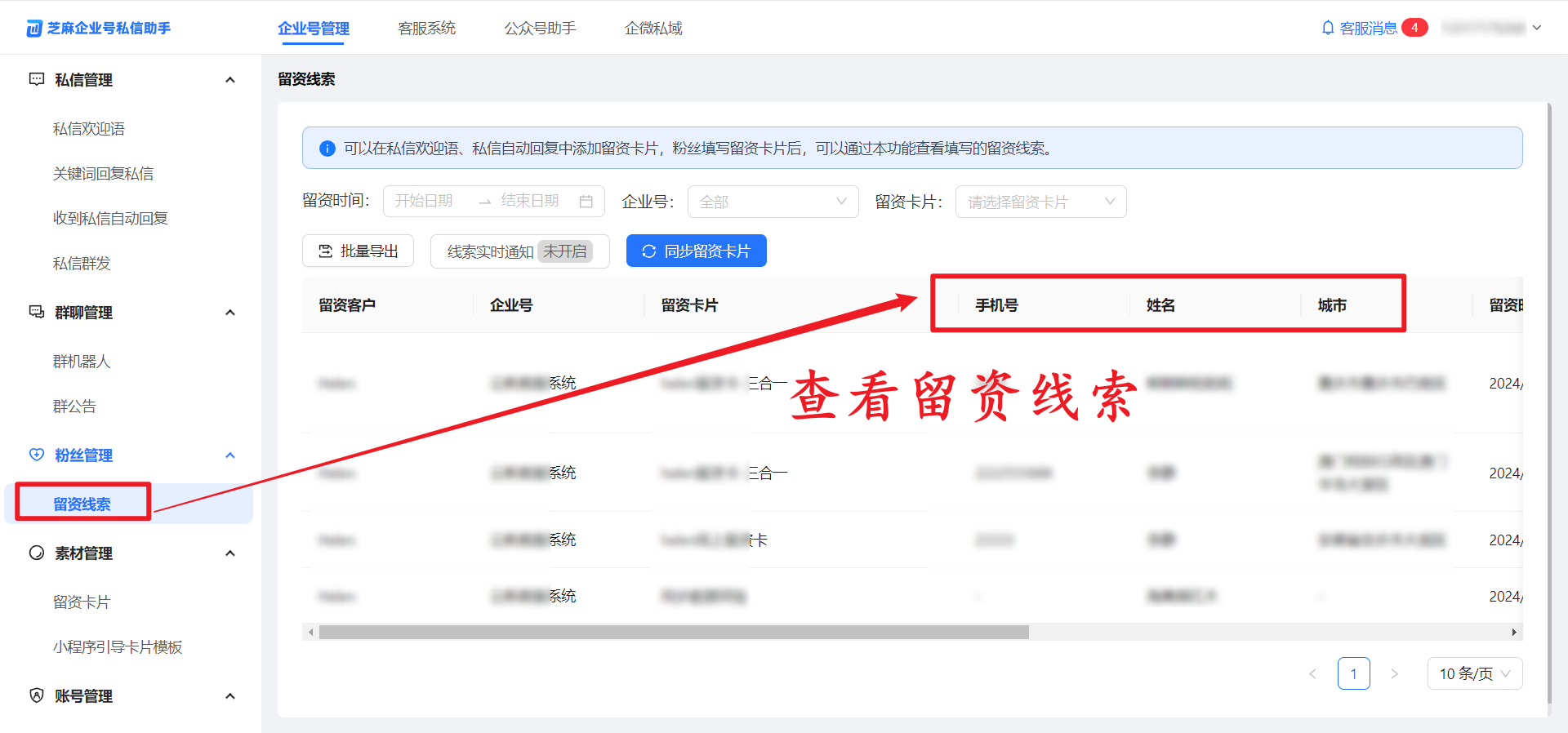This screenshot has height=733, width=1568.
Task: Click the 账号管理 shield icon
Action: pyautogui.click(x=37, y=695)
